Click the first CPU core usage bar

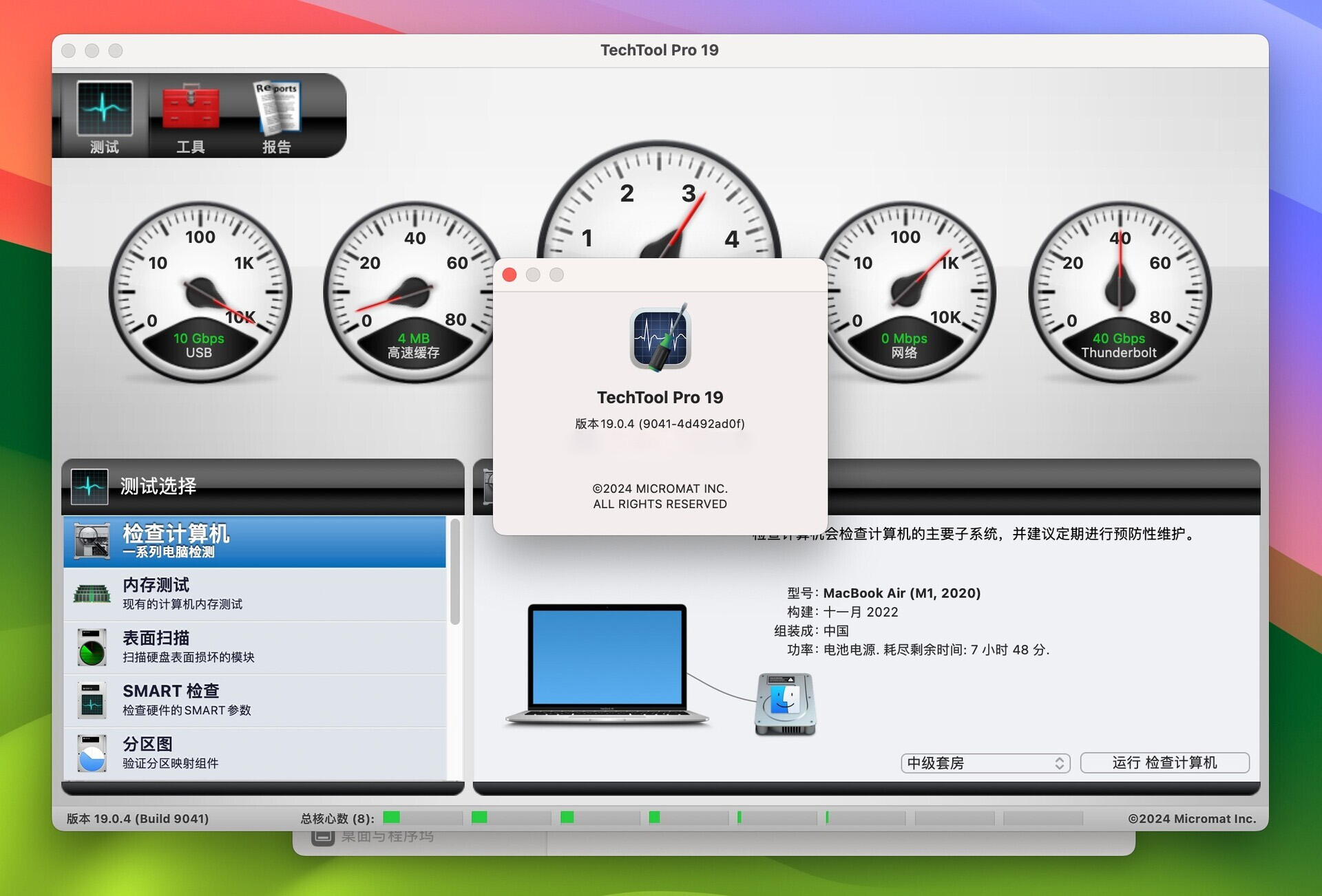422,818
